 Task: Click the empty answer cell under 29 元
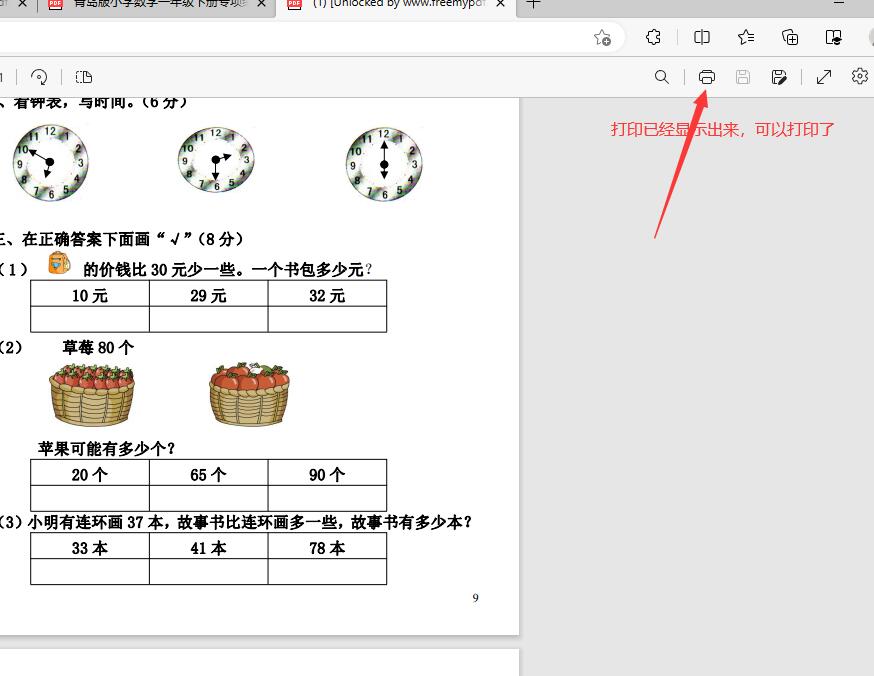pos(208,319)
